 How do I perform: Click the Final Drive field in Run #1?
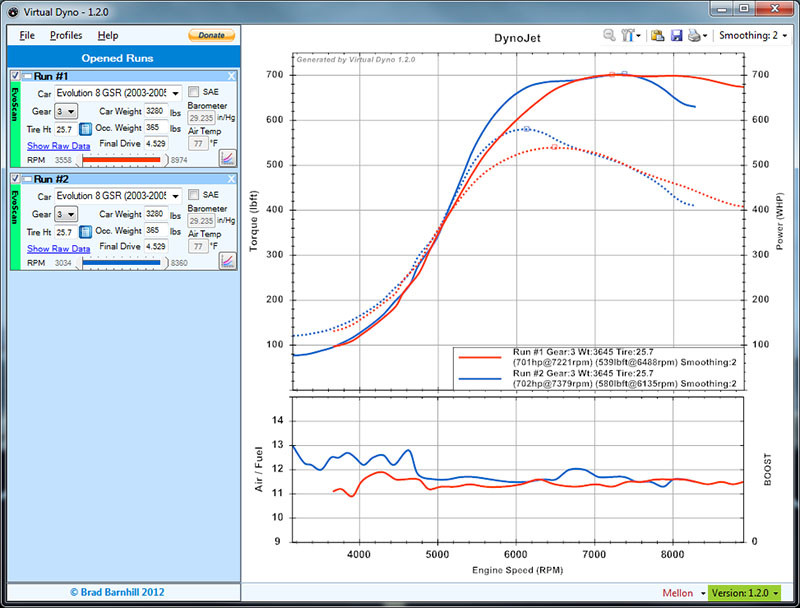pyautogui.click(x=156, y=143)
